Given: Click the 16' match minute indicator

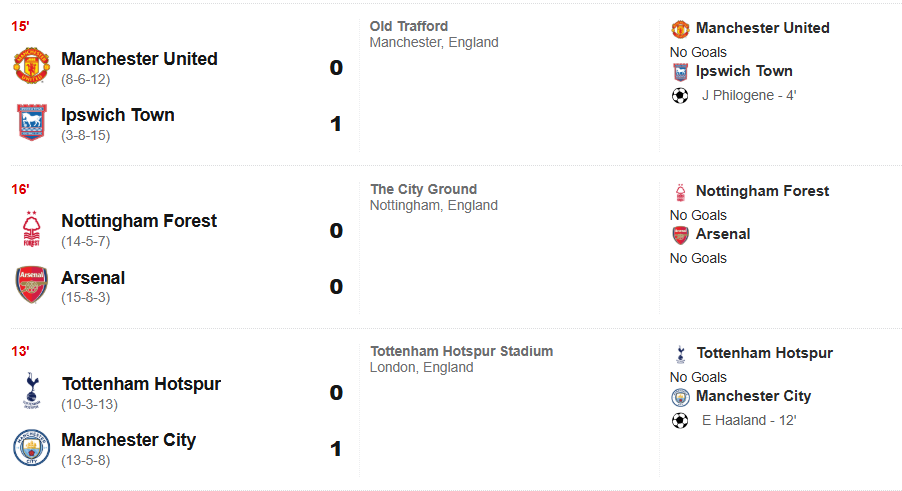Looking at the screenshot, I should click(20, 189).
